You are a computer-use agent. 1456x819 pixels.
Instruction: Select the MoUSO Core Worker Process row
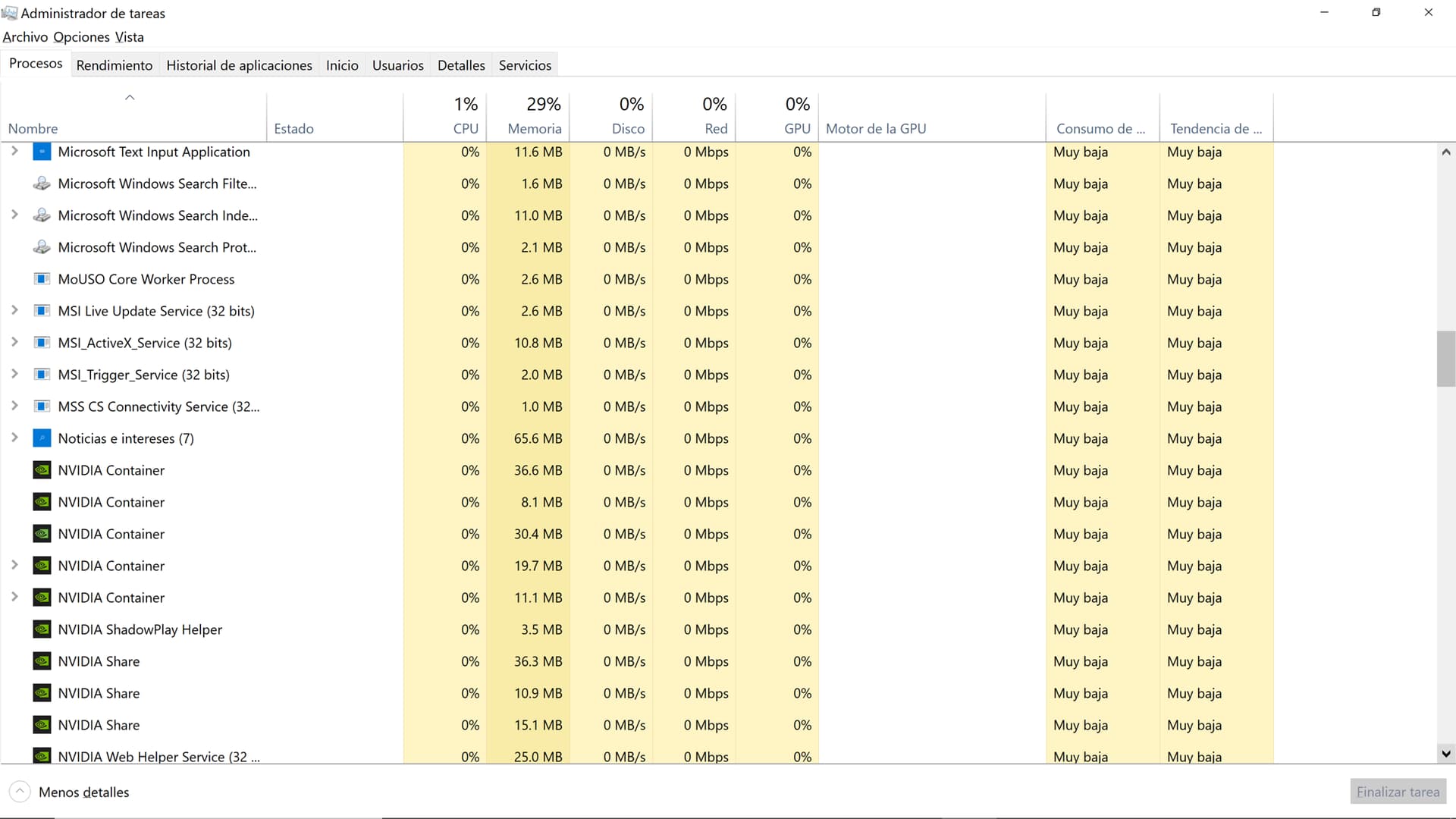point(637,279)
